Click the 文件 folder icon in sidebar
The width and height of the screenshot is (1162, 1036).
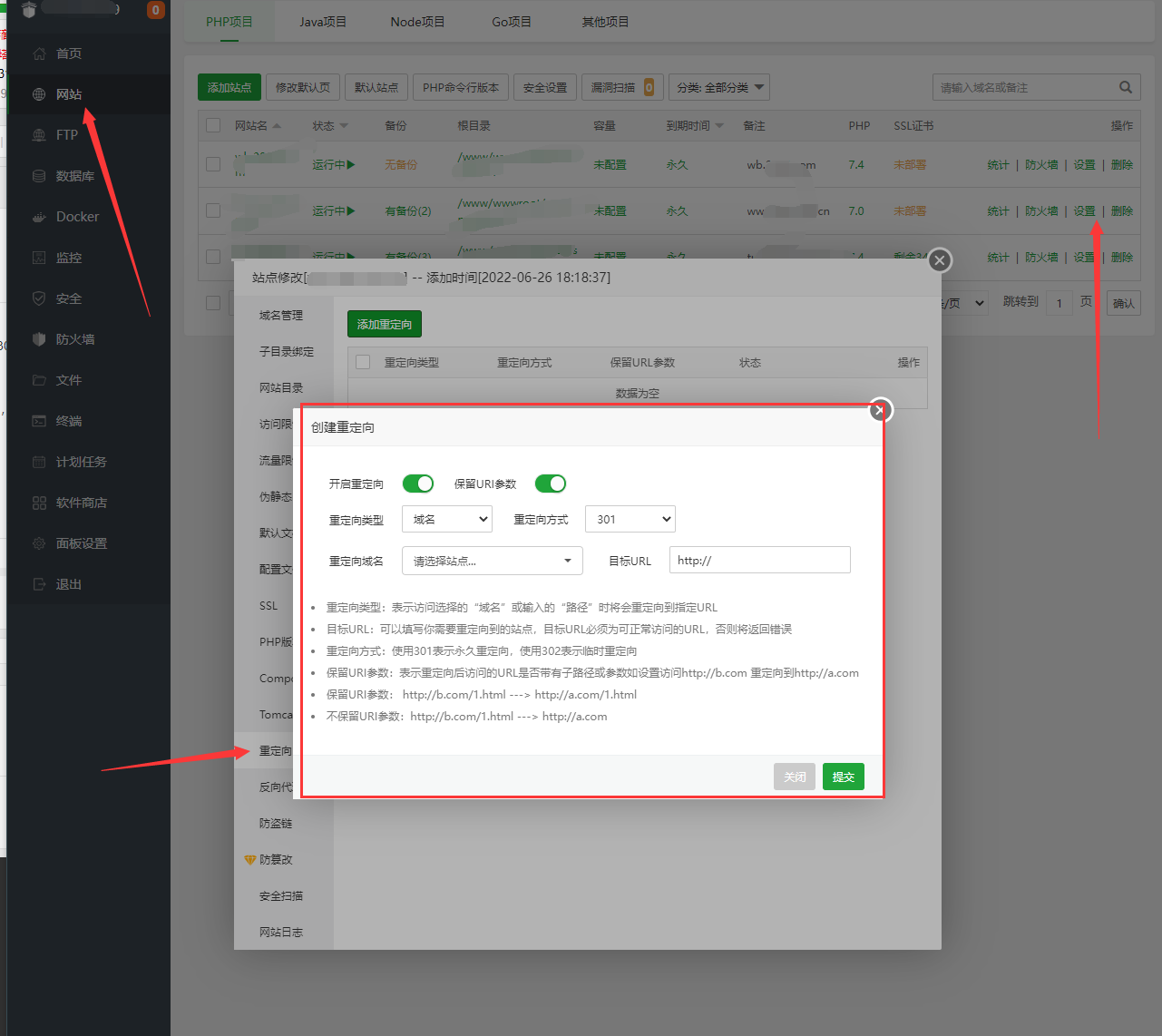(x=39, y=380)
